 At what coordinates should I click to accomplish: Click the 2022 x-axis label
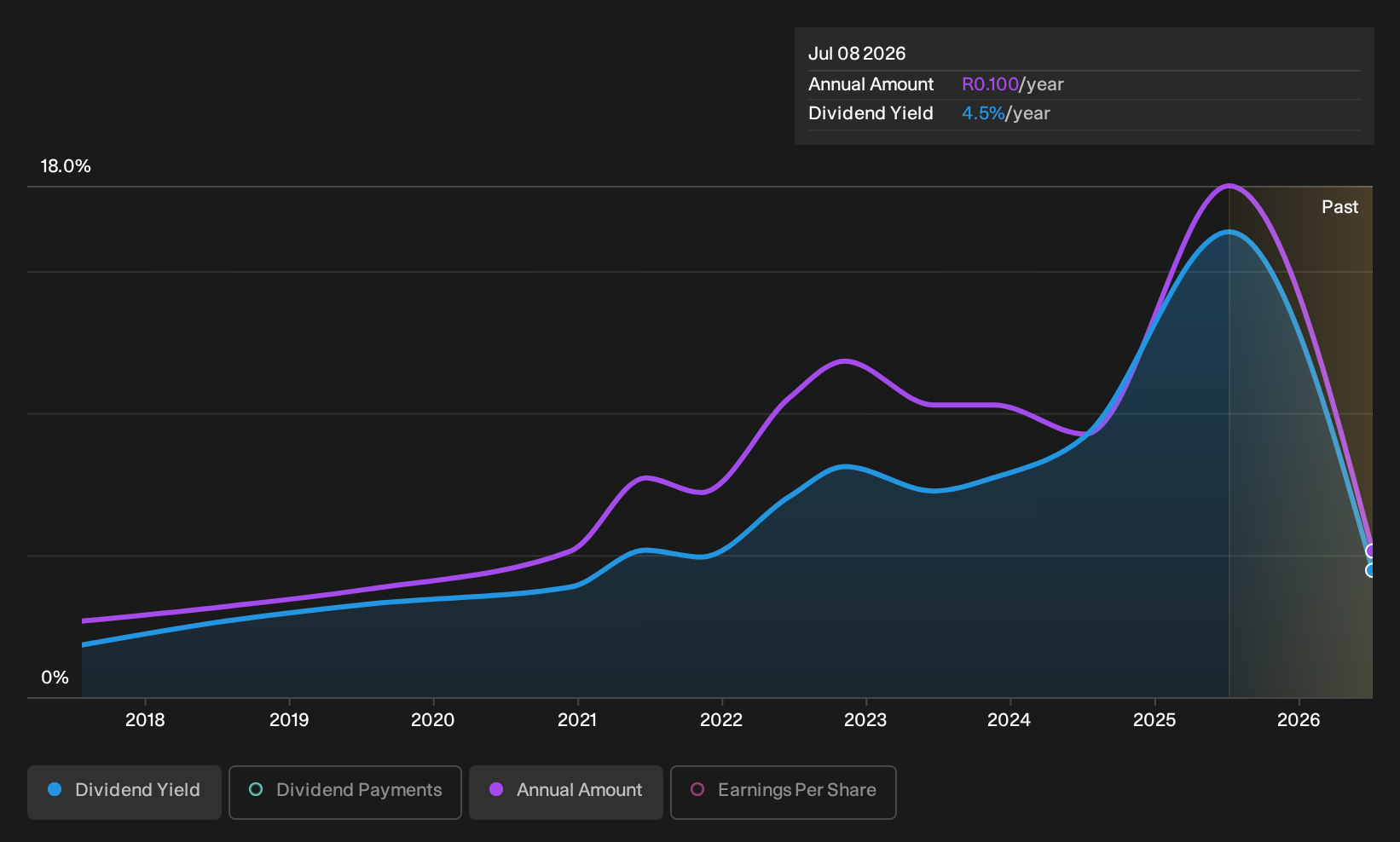click(x=721, y=720)
